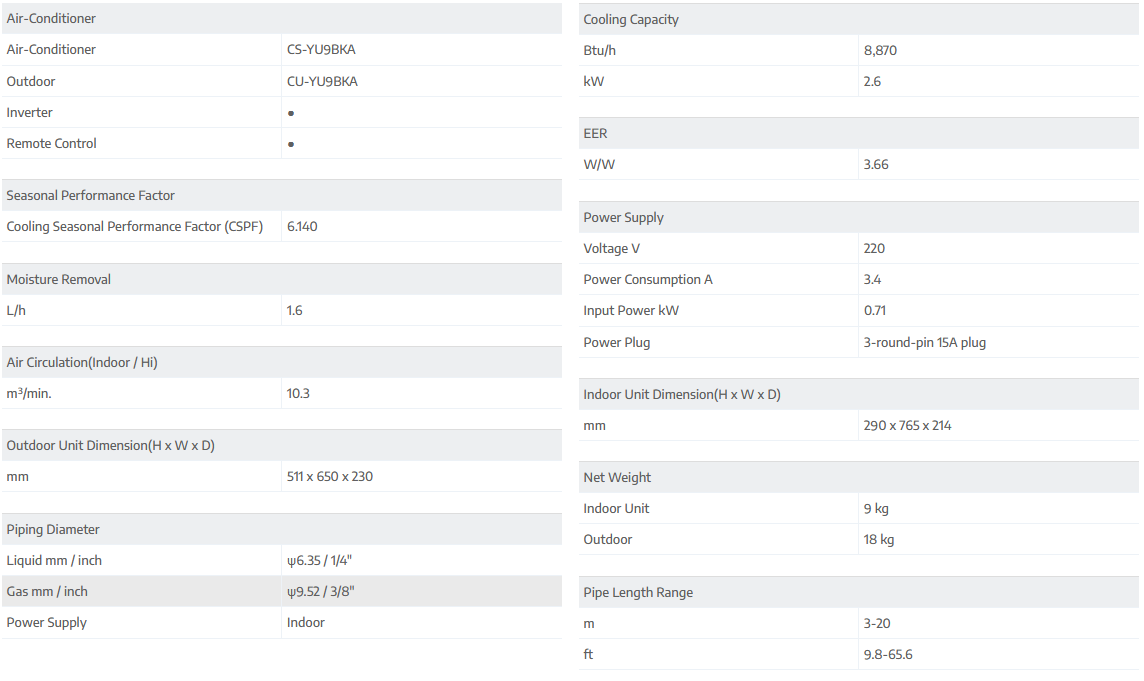Click the 10.3 air circulation value
The height and width of the screenshot is (681, 1144).
tap(298, 393)
